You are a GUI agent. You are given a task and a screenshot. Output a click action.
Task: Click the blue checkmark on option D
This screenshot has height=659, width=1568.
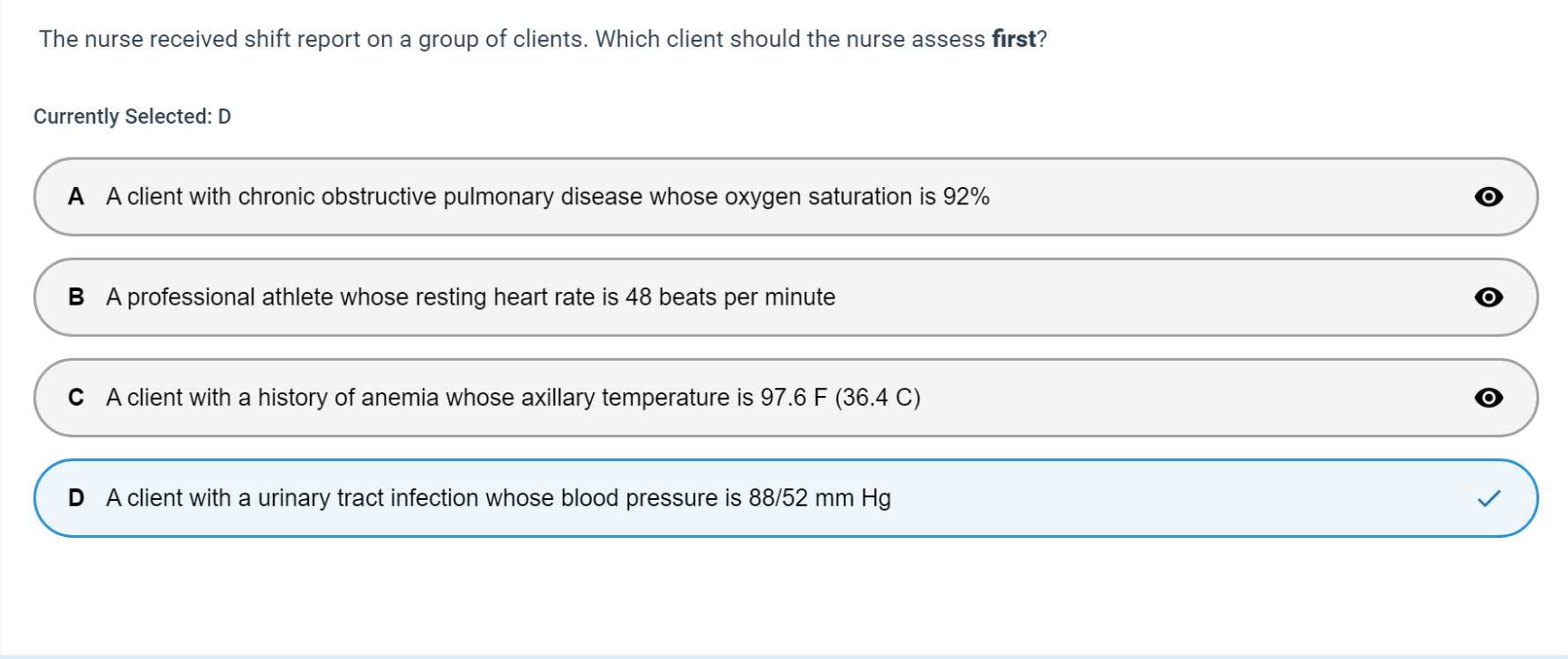[x=1488, y=498]
